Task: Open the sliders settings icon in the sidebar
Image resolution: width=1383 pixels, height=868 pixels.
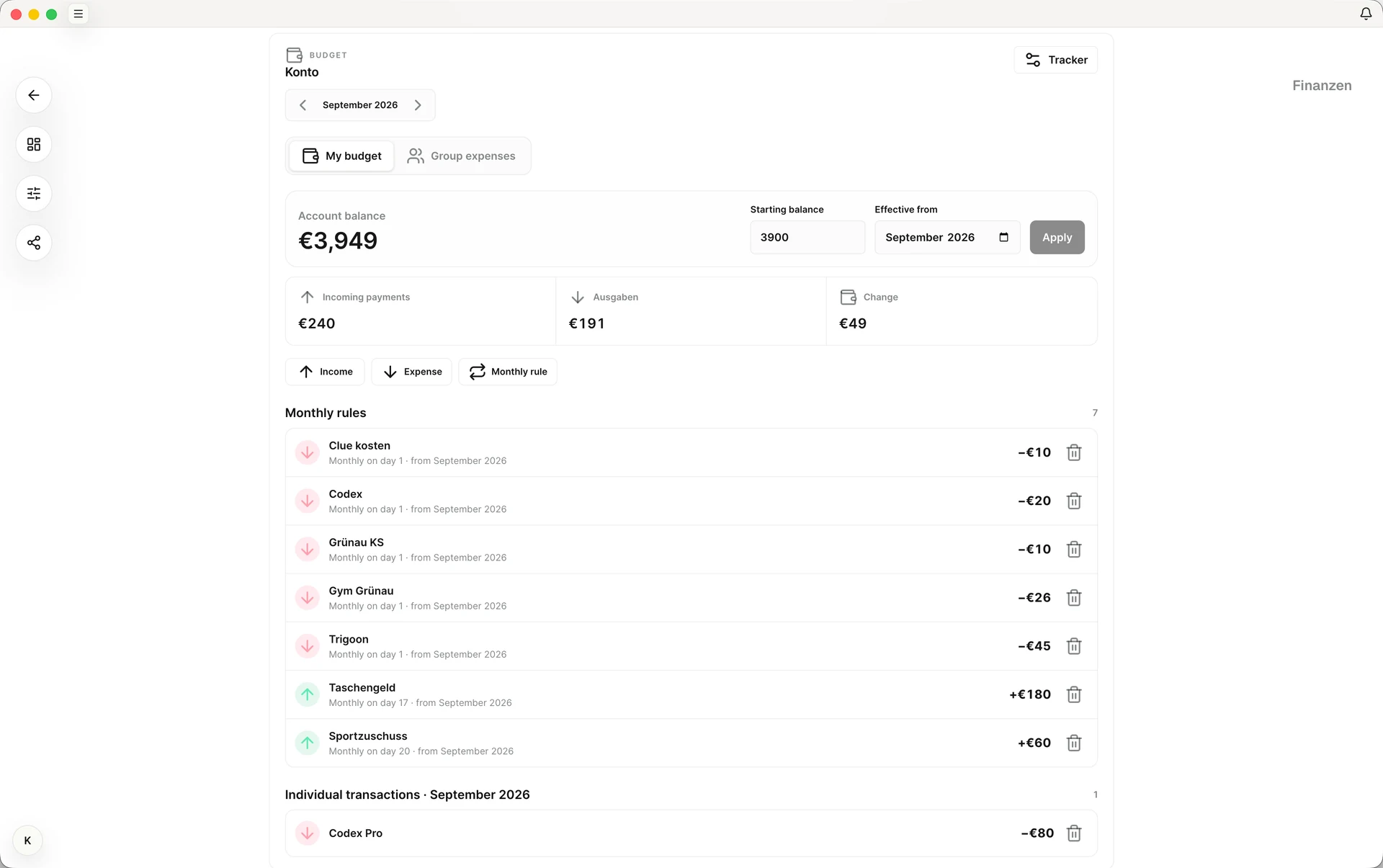Action: (x=34, y=193)
